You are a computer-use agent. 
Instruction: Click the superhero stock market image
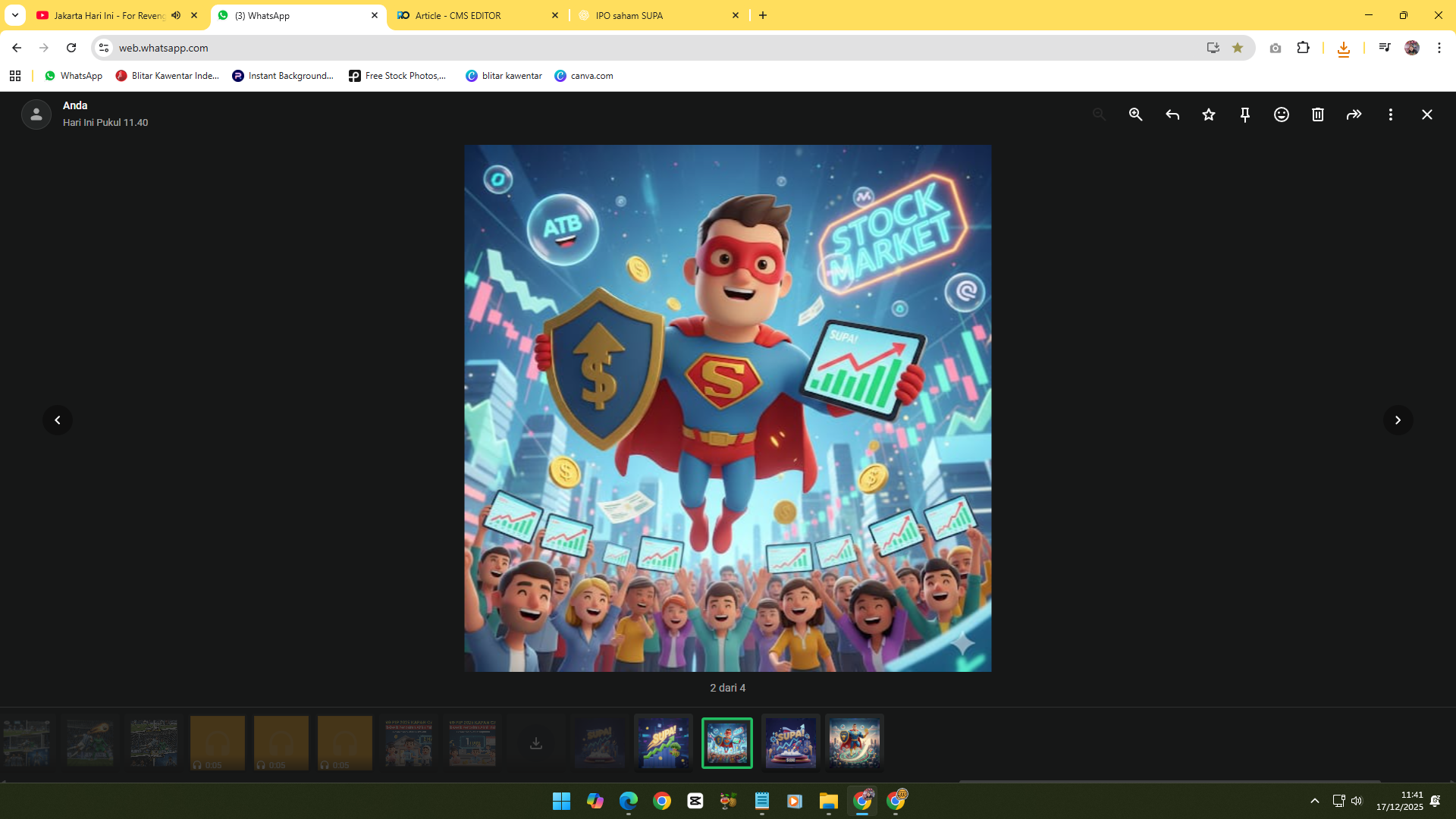click(728, 408)
